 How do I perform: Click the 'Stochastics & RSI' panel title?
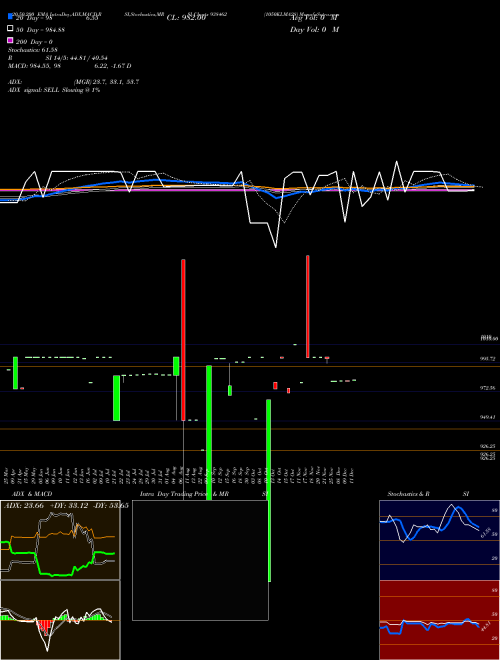(428, 494)
